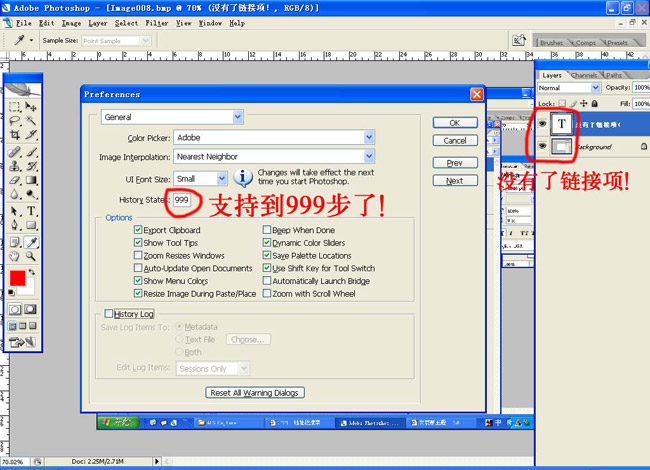Toggle Show Tool Tips checkbox
Viewport: 650px width, 470px height.
(138, 242)
